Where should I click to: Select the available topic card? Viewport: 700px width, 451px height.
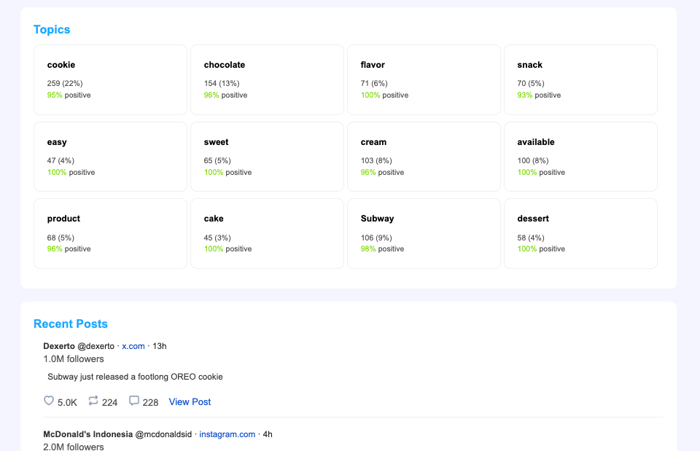point(580,157)
